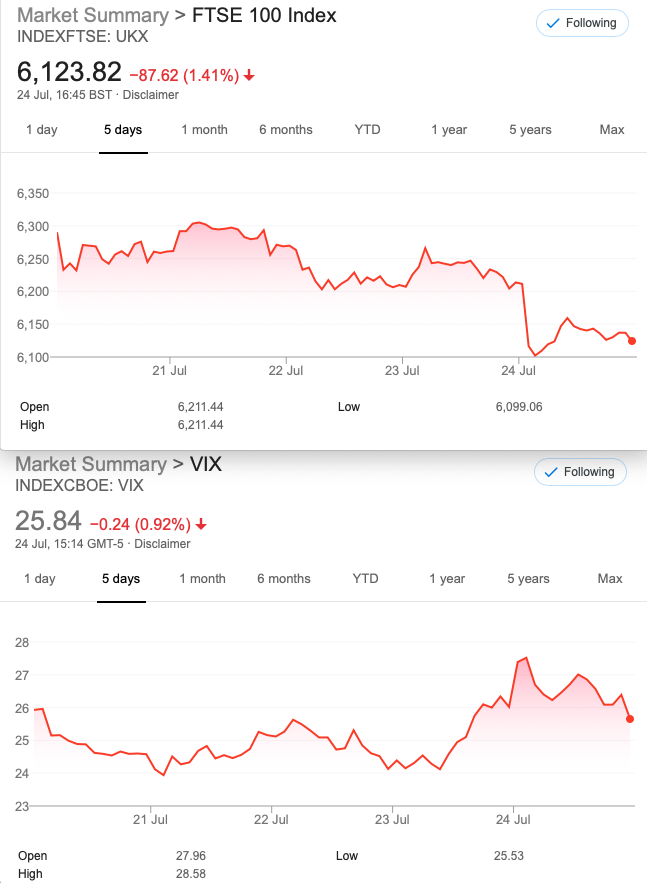Click Market Summary breadcrumb above FTSE 100
Image resolution: width=647 pixels, height=883 pixels.
pos(93,15)
